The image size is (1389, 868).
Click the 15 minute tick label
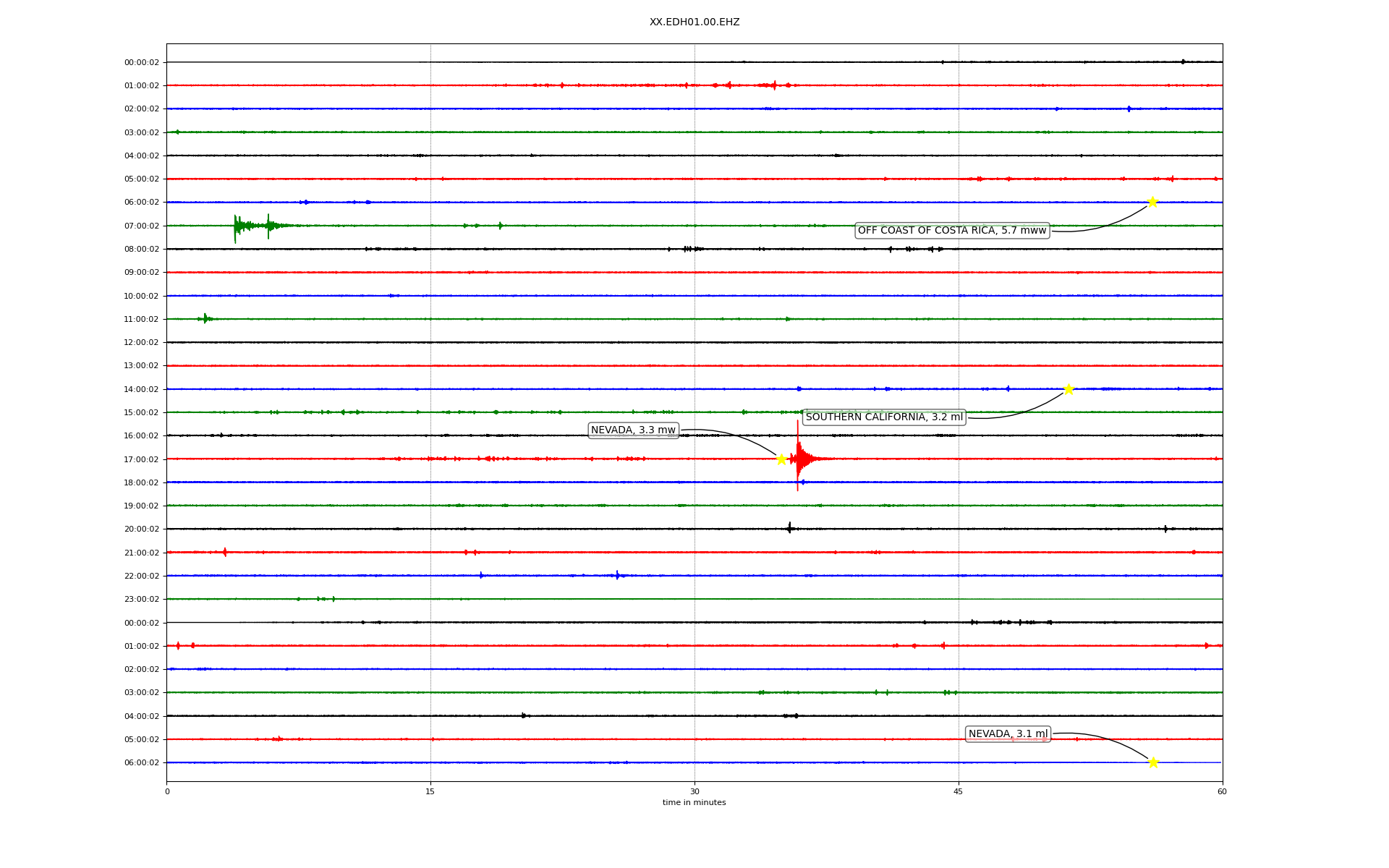tap(430, 791)
